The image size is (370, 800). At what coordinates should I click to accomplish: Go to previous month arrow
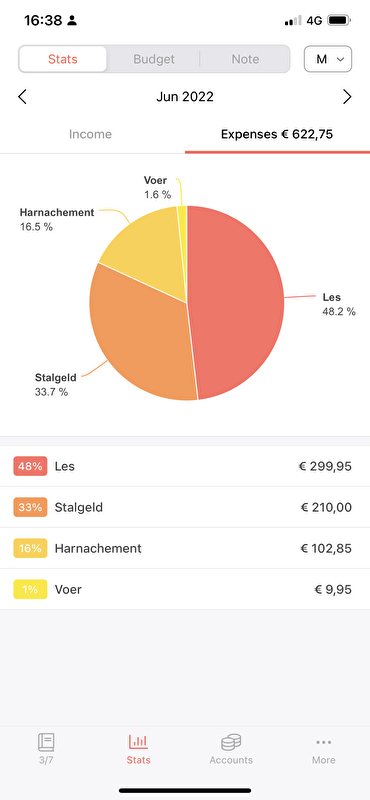(x=22, y=96)
